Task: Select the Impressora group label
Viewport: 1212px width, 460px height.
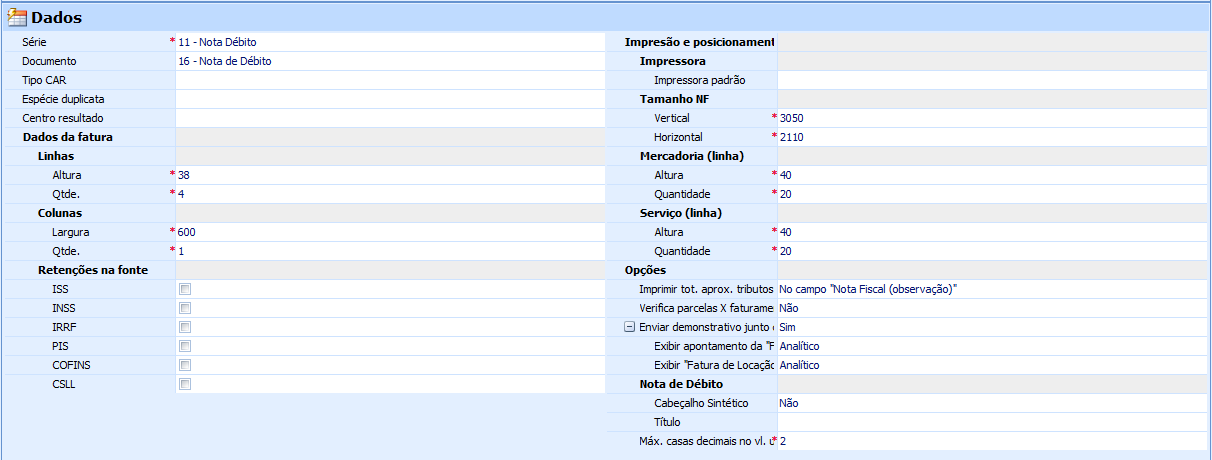Action: [673, 61]
